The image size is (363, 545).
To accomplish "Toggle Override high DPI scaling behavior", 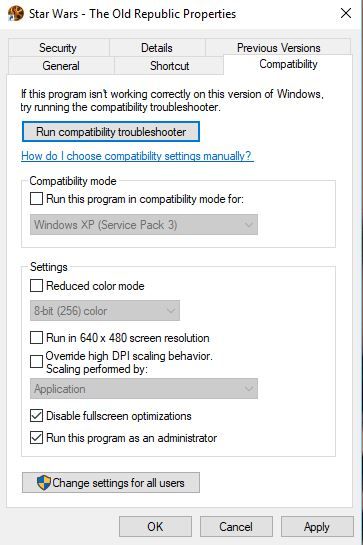I will tap(37, 361).
